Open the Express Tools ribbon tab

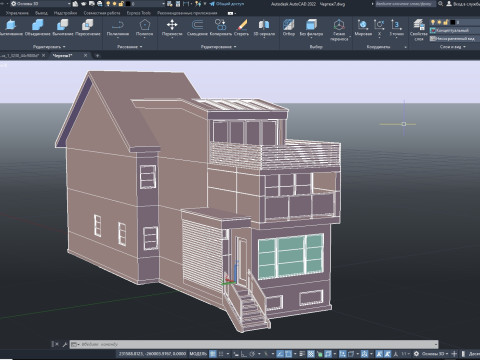click(139, 13)
